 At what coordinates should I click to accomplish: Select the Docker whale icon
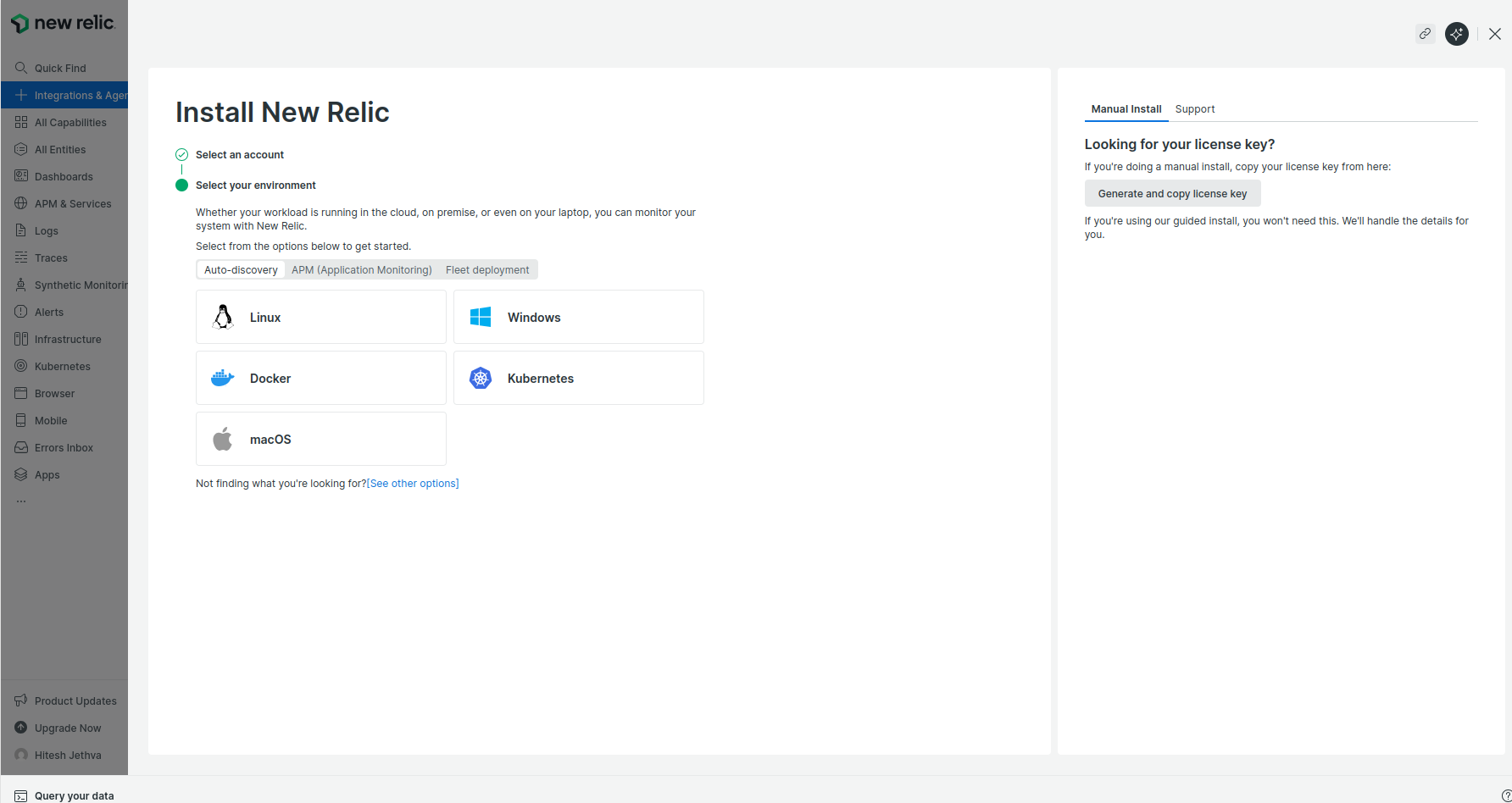click(223, 378)
